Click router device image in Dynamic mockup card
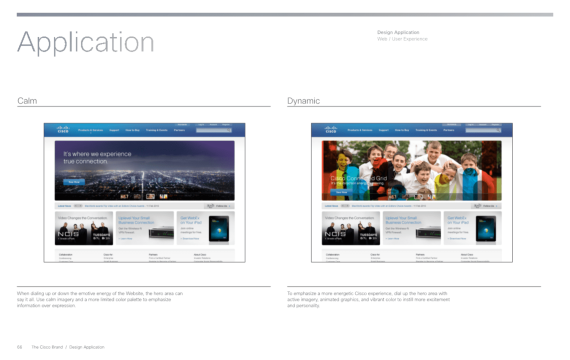This screenshot has height=360, width=570. [x=428, y=233]
